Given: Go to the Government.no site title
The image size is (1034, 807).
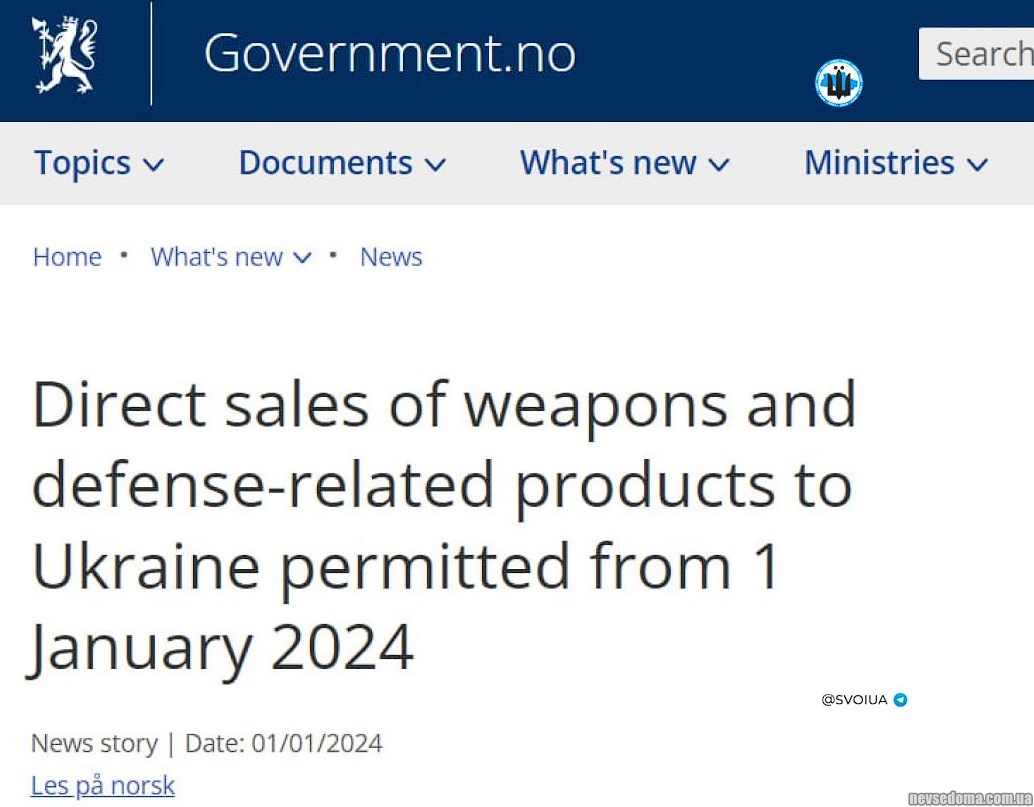Looking at the screenshot, I should 389,54.
